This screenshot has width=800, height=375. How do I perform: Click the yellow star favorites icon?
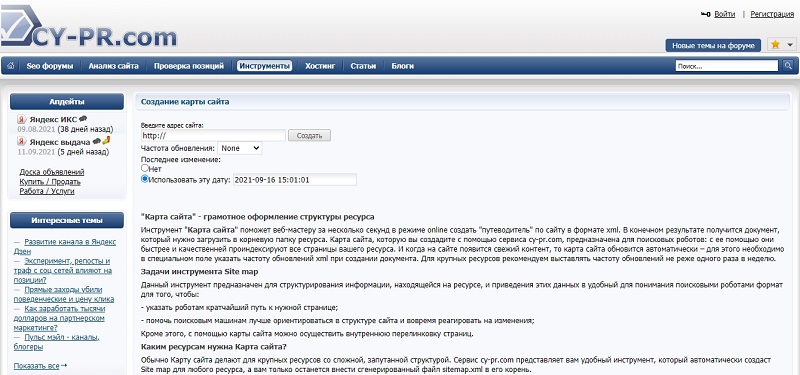(775, 45)
